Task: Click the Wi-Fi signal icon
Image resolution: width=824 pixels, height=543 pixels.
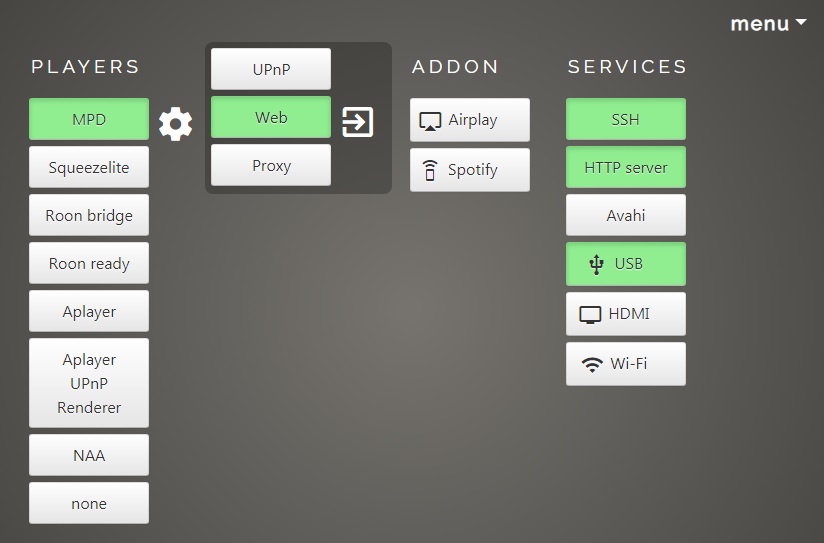Action: (x=592, y=364)
